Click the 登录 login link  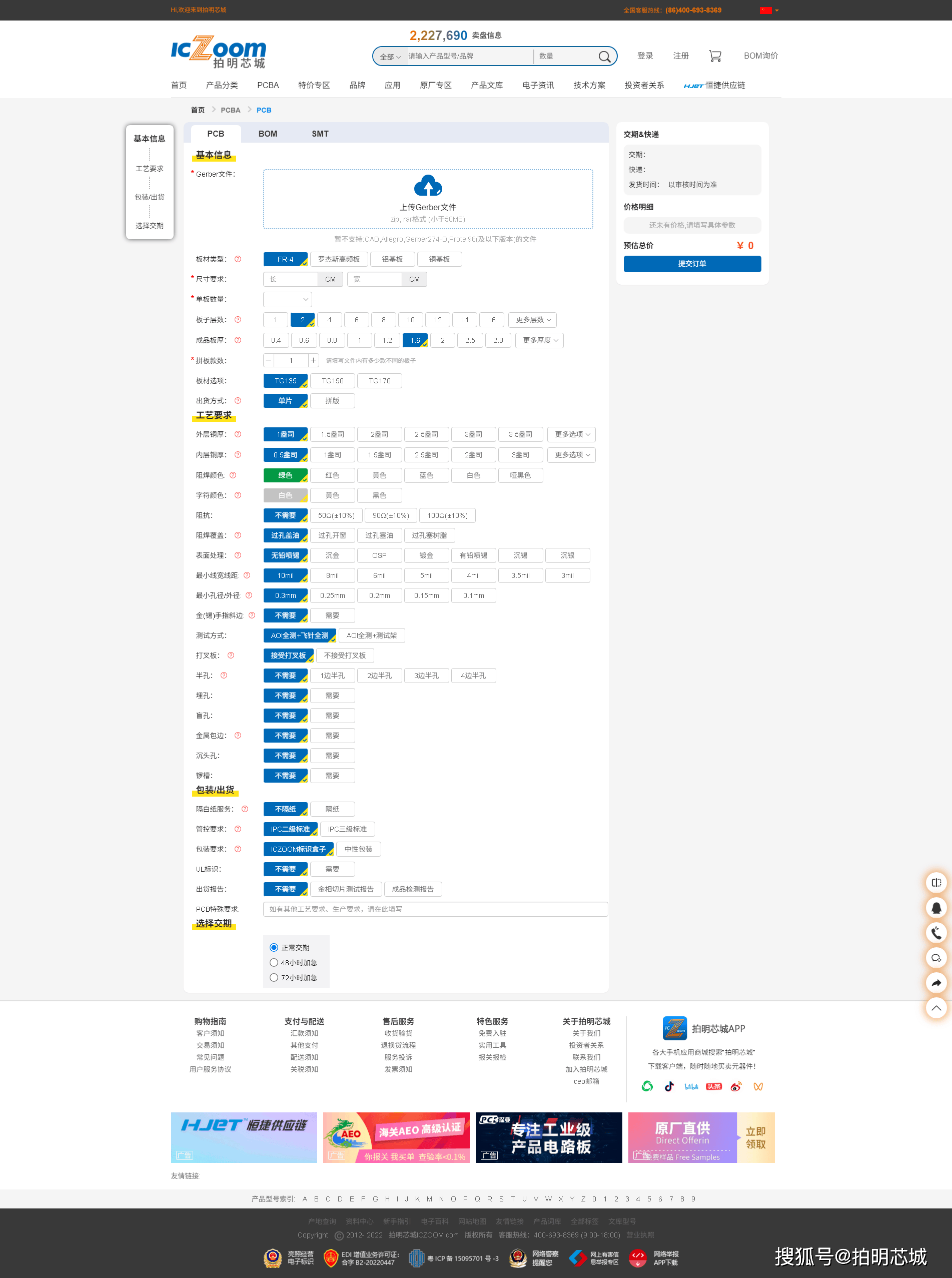pos(645,56)
